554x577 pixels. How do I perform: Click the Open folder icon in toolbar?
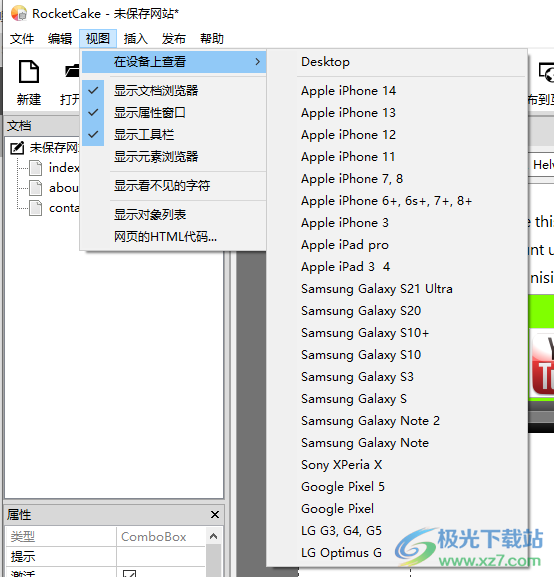pyautogui.click(x=72, y=71)
